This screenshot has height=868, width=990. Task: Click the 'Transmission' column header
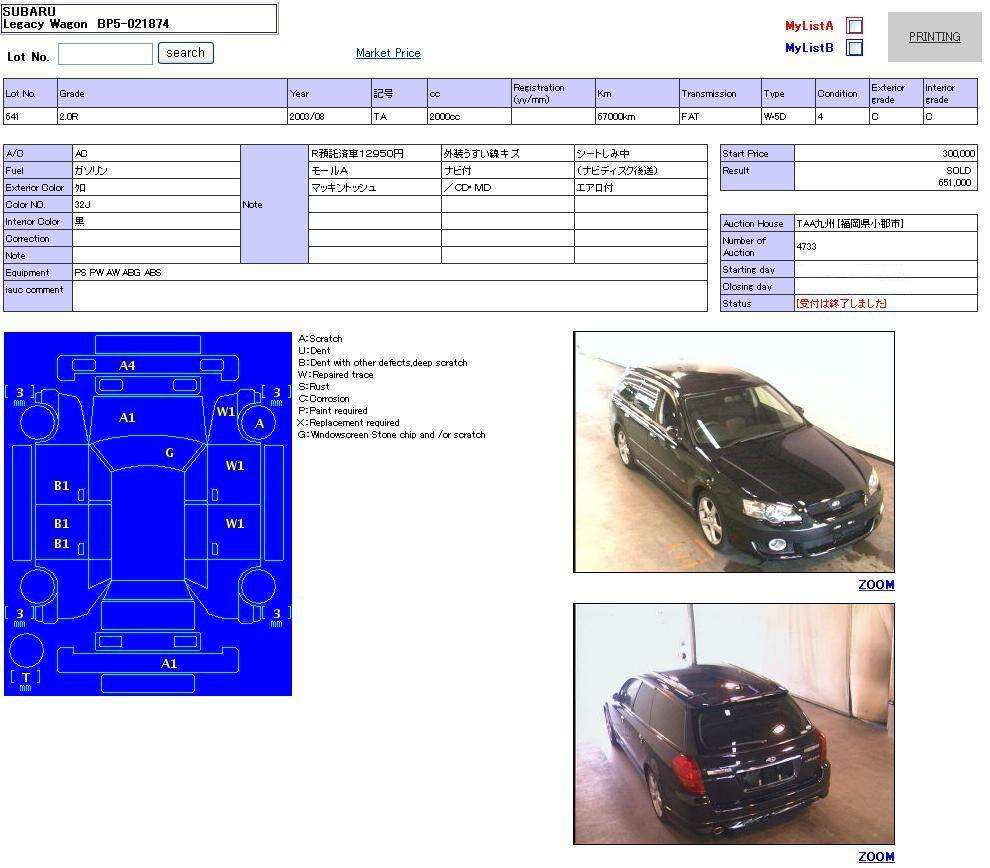tap(720, 93)
